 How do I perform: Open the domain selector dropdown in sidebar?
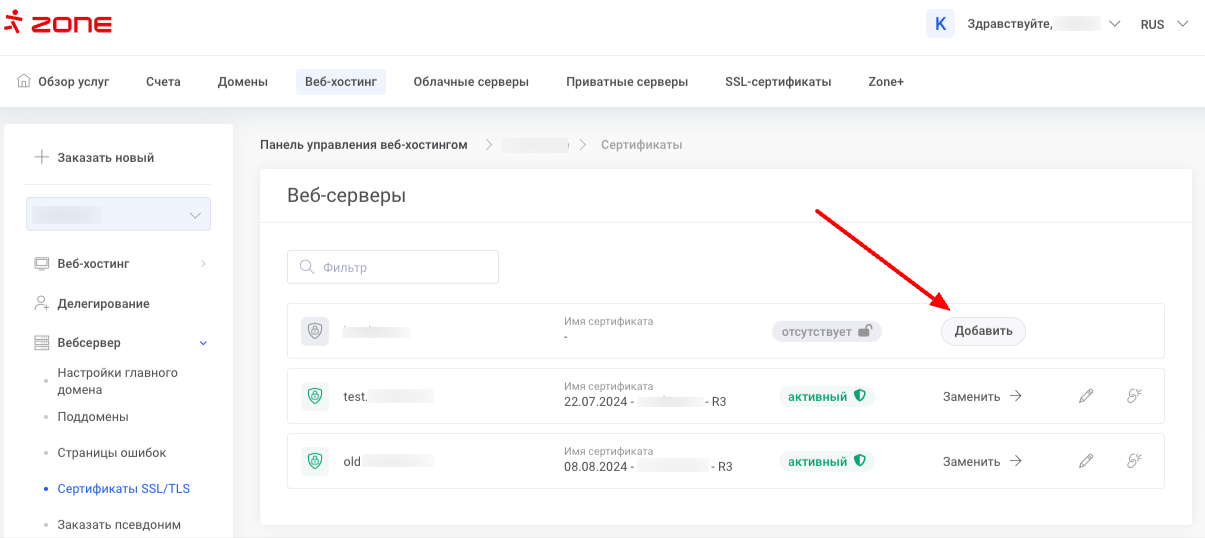point(118,215)
